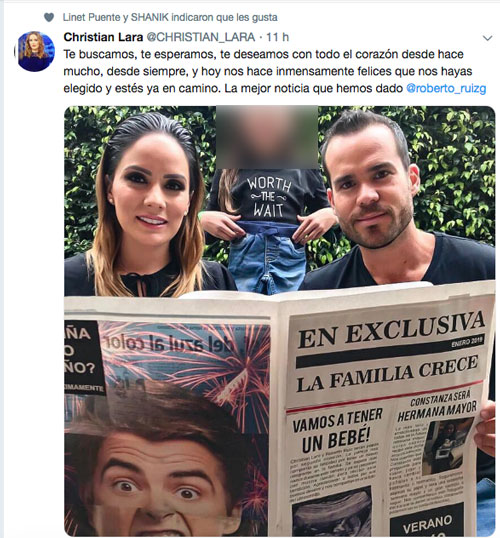Viewport: 500px width, 538px height.
Task: Click the 'WORTH THE WAIT' shirt in the photo
Action: click(x=269, y=197)
